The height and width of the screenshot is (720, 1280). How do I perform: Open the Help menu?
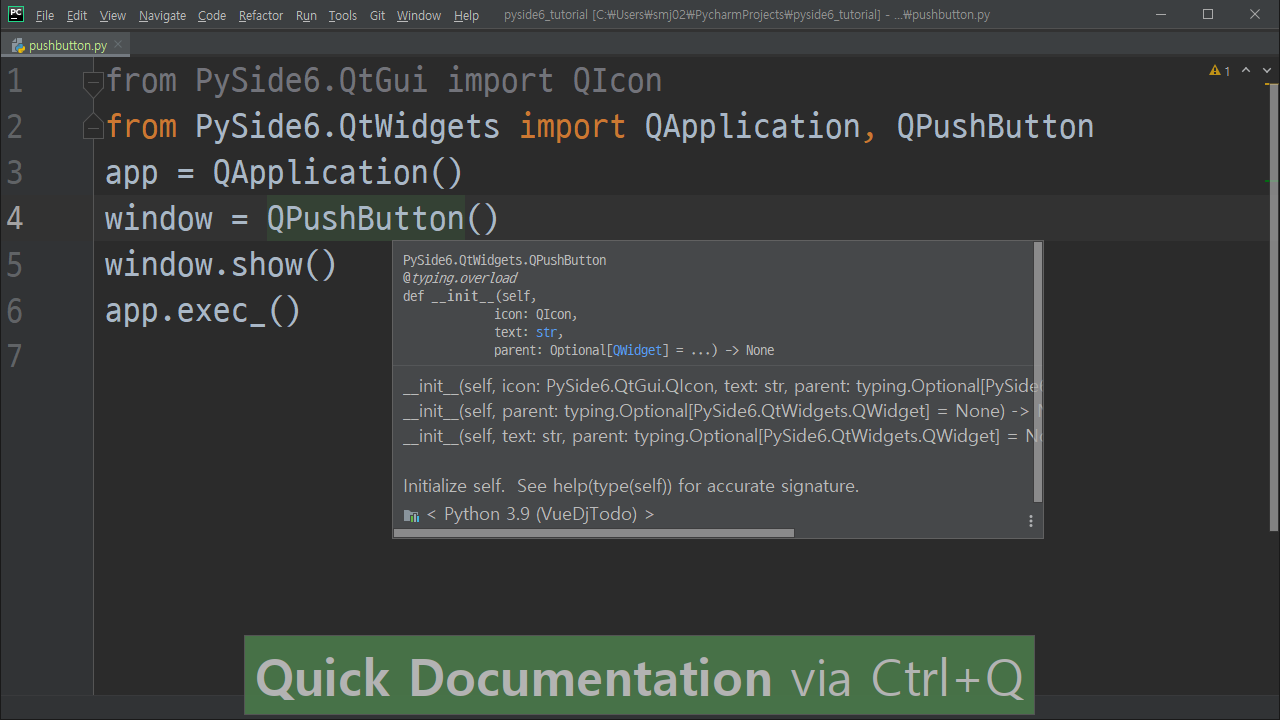click(x=466, y=15)
